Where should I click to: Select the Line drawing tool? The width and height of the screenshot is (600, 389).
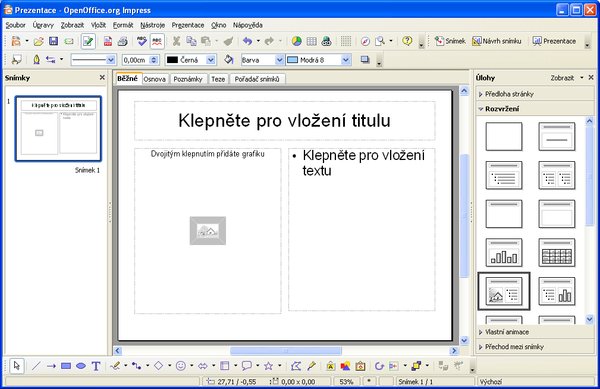36,366
